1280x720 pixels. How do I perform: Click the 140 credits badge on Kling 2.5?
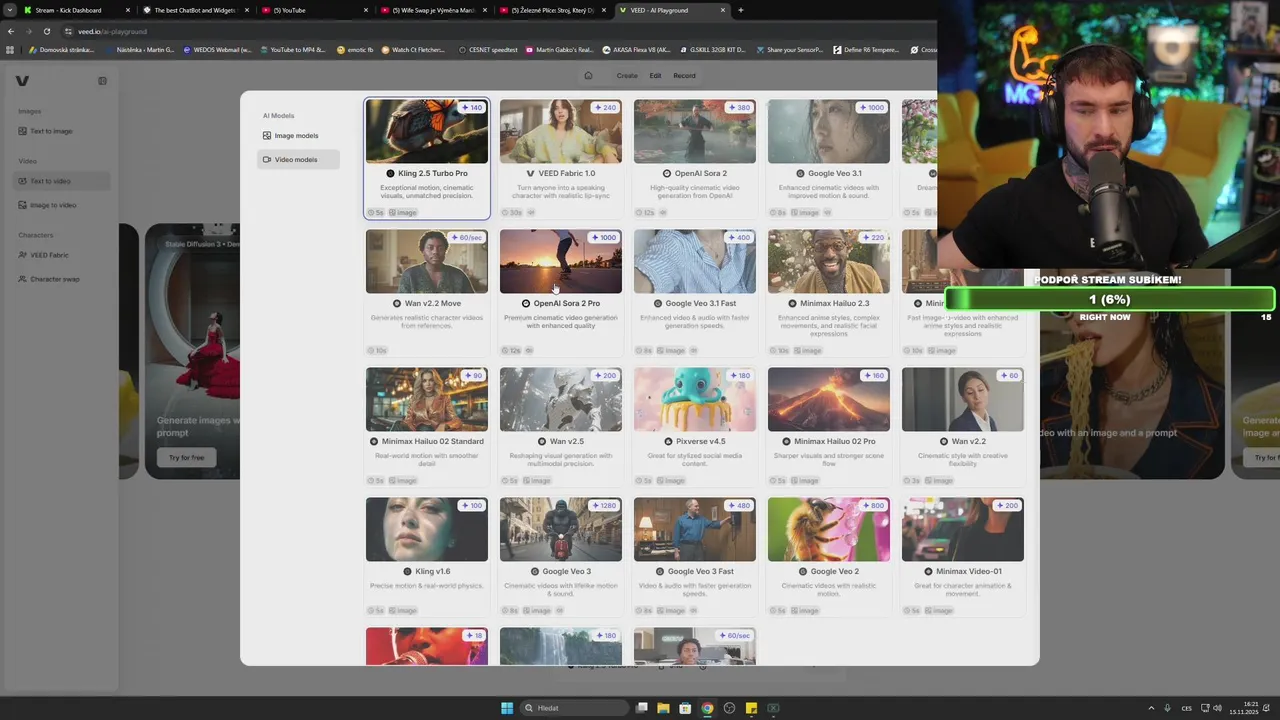pos(471,108)
